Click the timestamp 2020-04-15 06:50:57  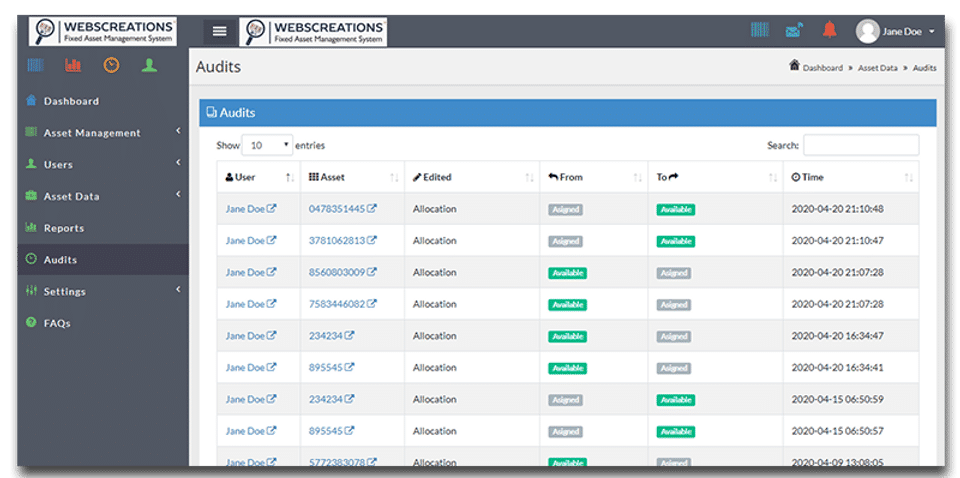[838, 431]
